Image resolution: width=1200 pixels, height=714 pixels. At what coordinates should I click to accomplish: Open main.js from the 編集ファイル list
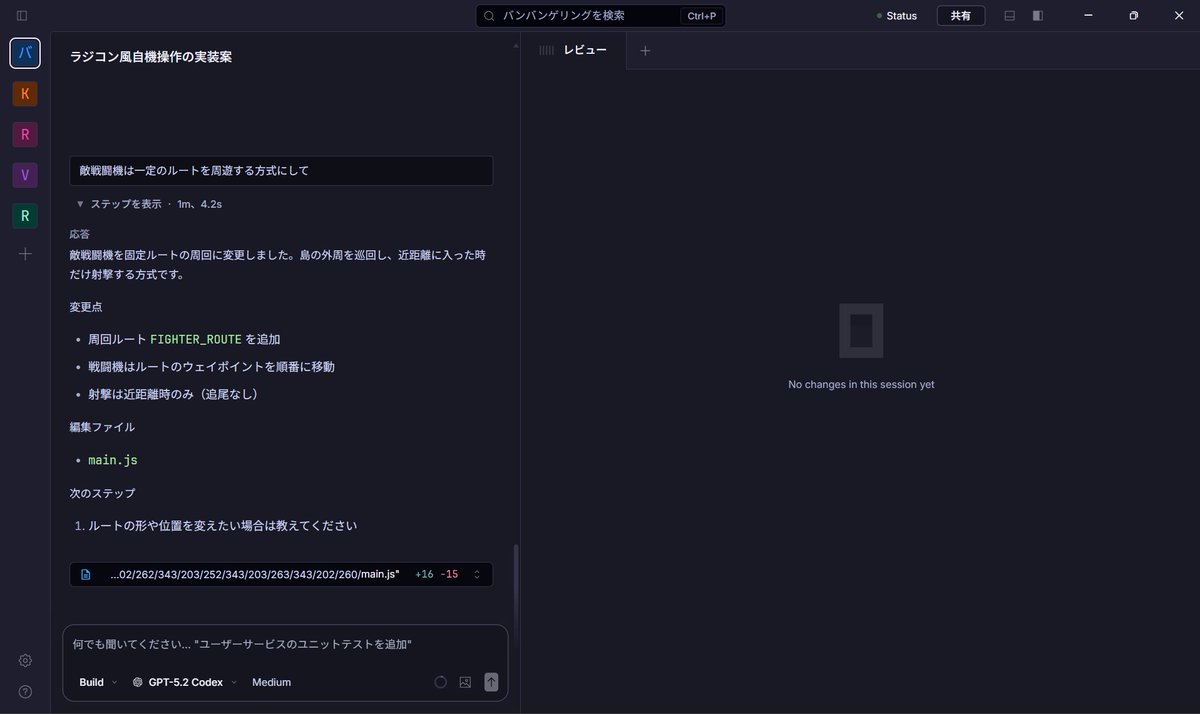pyautogui.click(x=112, y=459)
